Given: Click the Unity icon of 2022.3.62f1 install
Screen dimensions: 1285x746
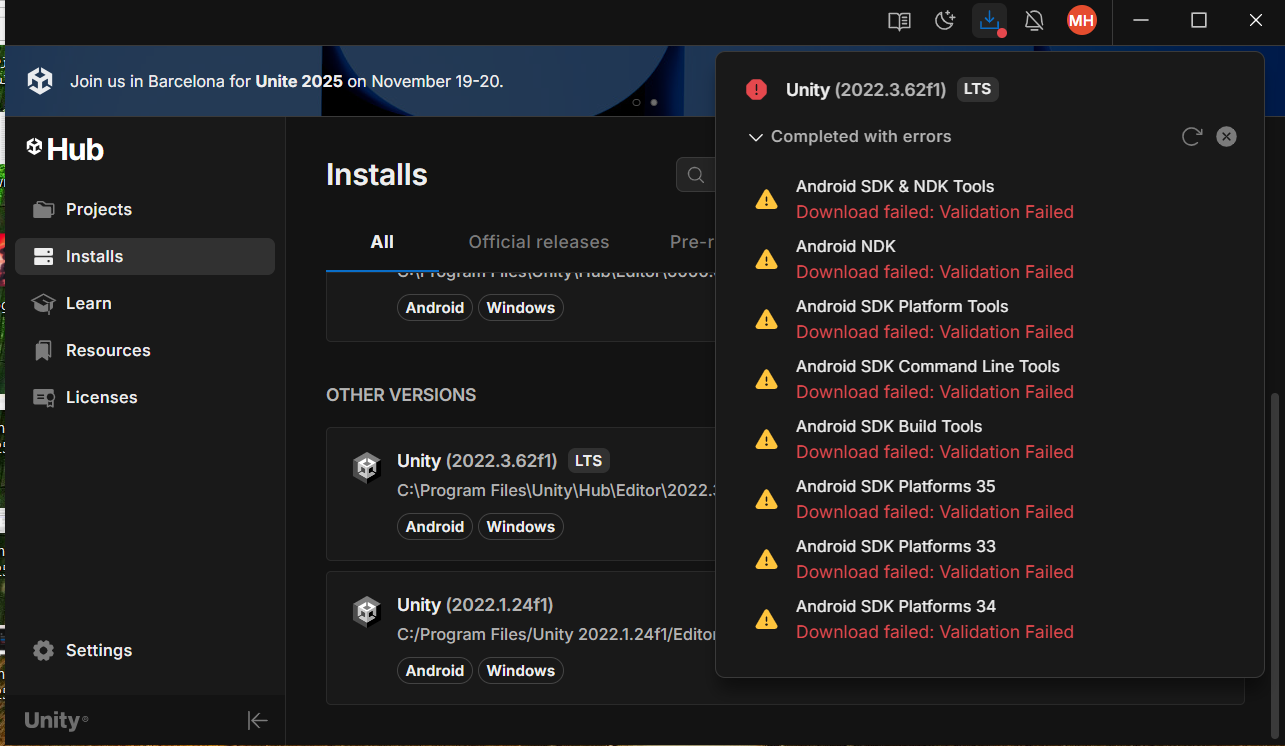Looking at the screenshot, I should click(367, 468).
